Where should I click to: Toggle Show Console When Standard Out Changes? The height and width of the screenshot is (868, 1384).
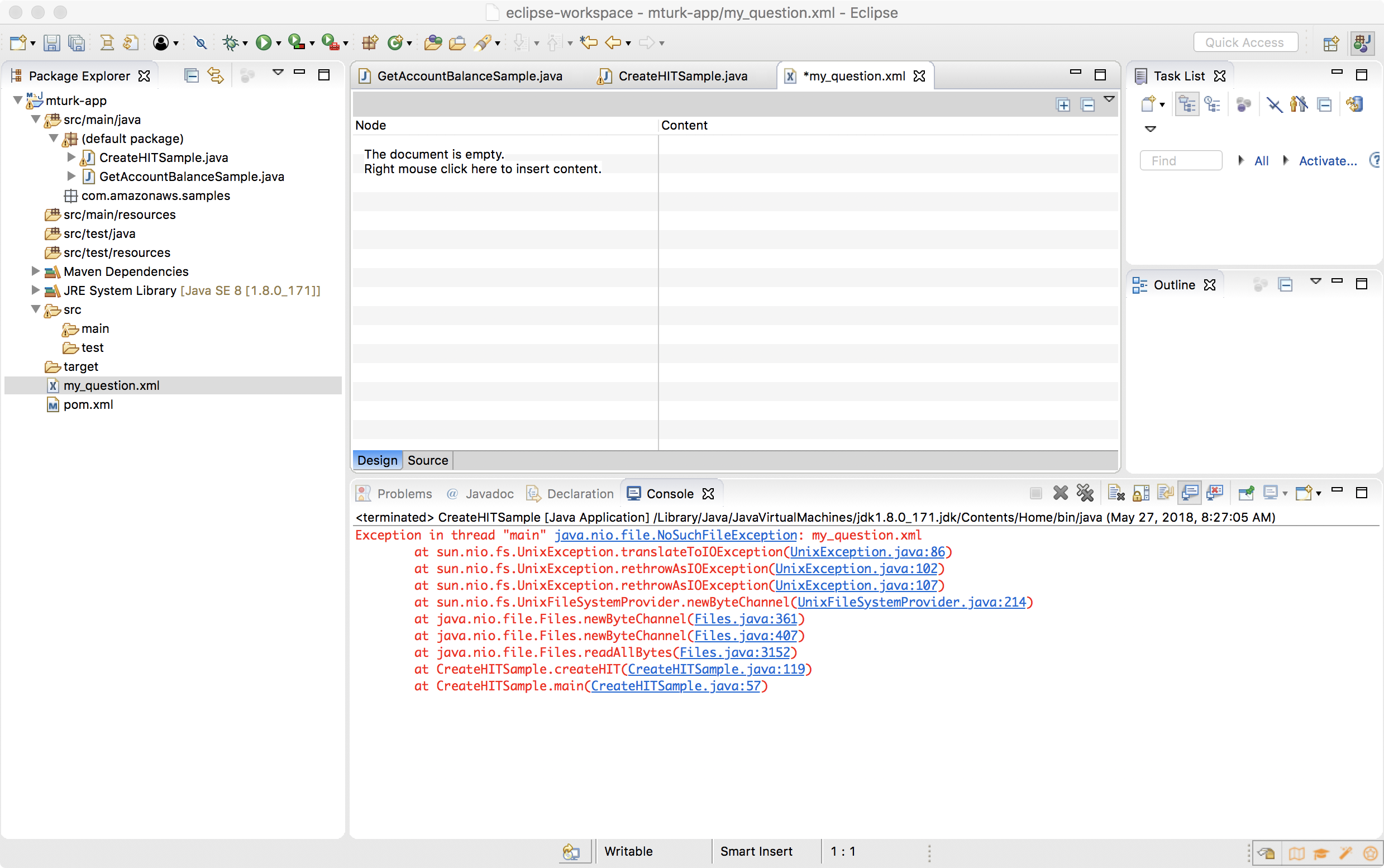click(1190, 493)
